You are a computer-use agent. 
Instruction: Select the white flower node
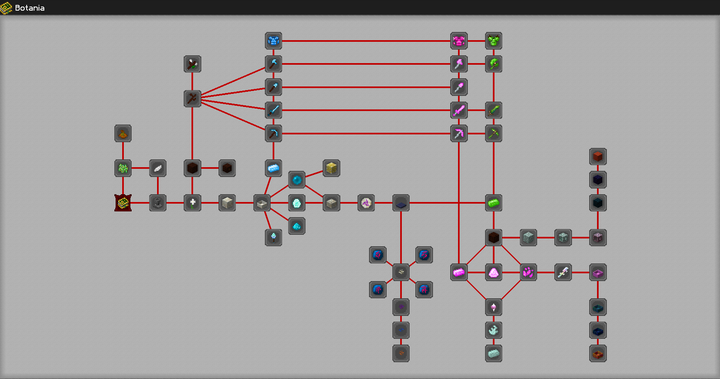192,203
